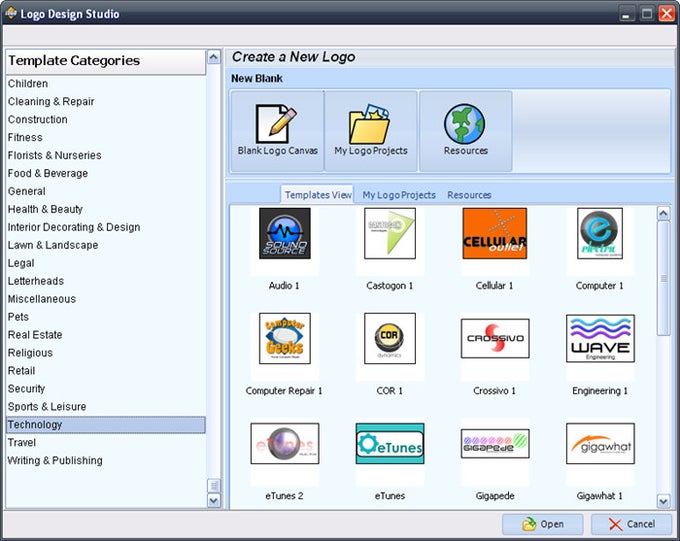This screenshot has height=541, width=680.
Task: Select the Audio 1 template thumbnail
Action: (284, 233)
